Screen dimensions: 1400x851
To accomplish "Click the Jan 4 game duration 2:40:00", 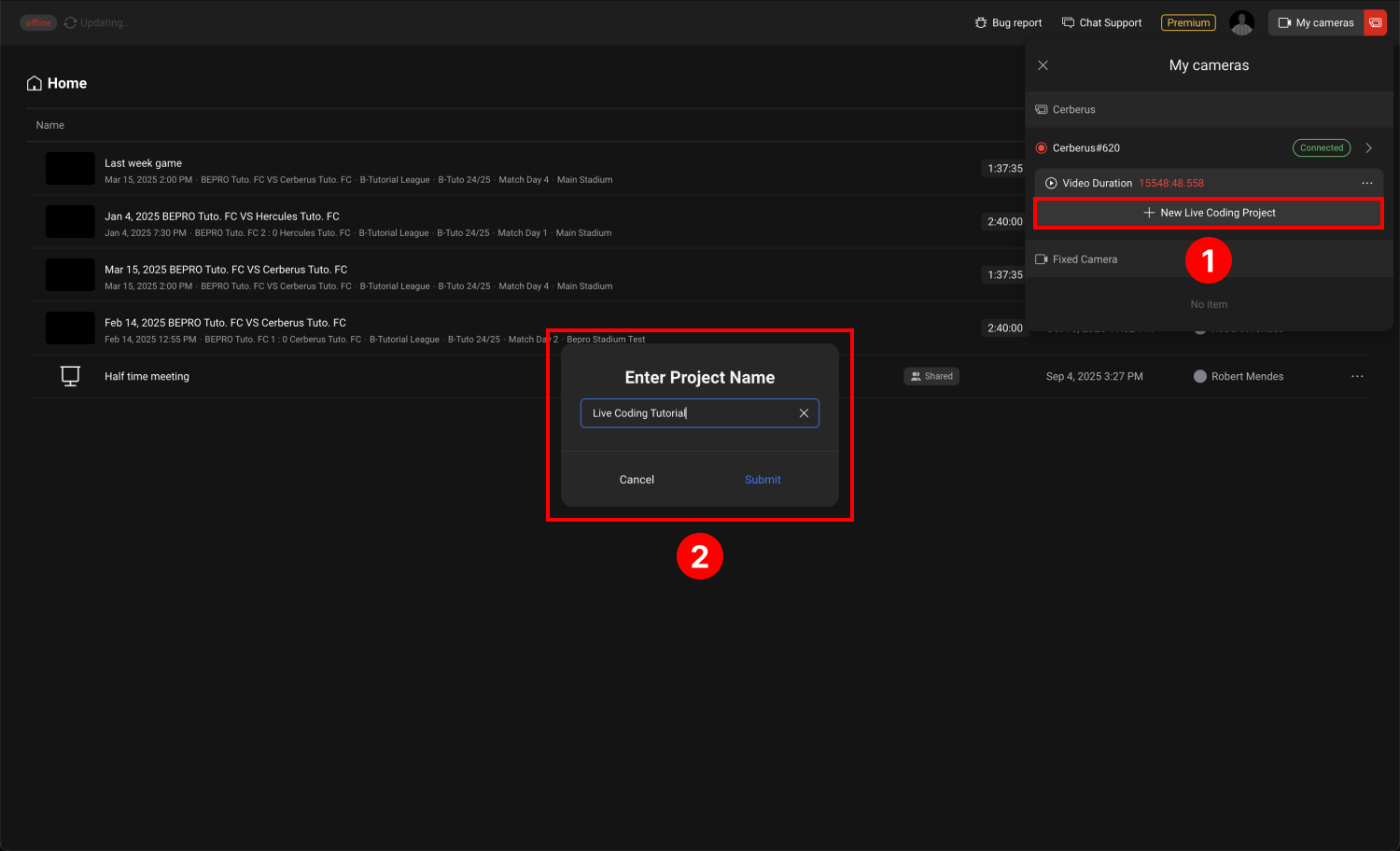I will point(1005,222).
